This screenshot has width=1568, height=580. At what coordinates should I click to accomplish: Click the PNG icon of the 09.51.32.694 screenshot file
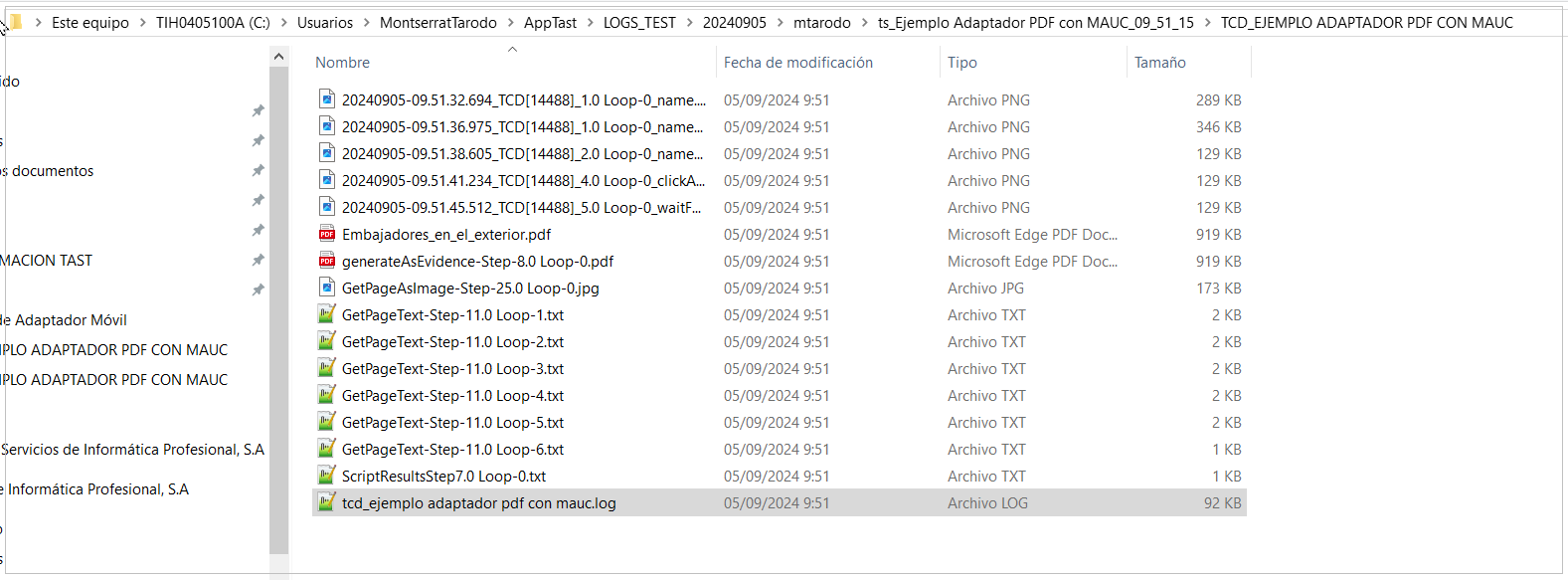[x=326, y=100]
